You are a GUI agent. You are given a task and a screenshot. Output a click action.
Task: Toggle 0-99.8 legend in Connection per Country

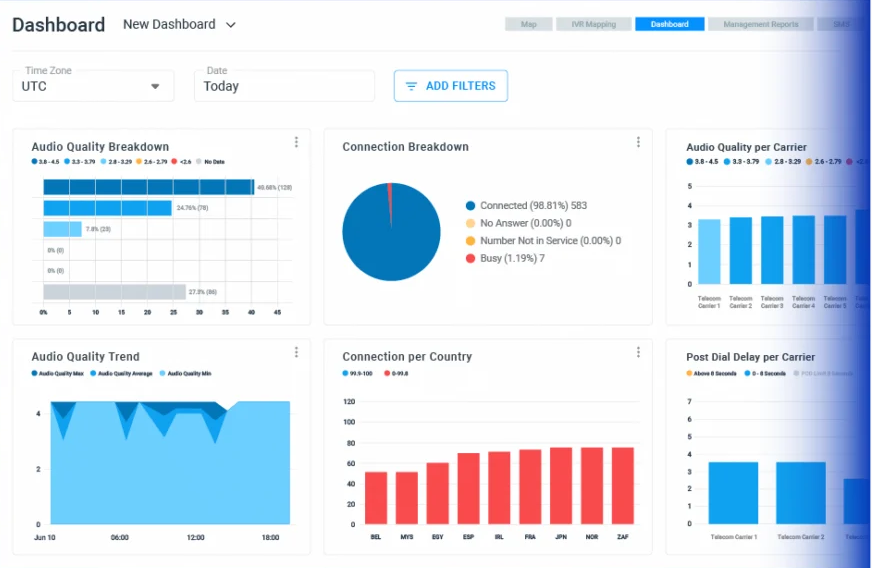pyautogui.click(x=396, y=374)
